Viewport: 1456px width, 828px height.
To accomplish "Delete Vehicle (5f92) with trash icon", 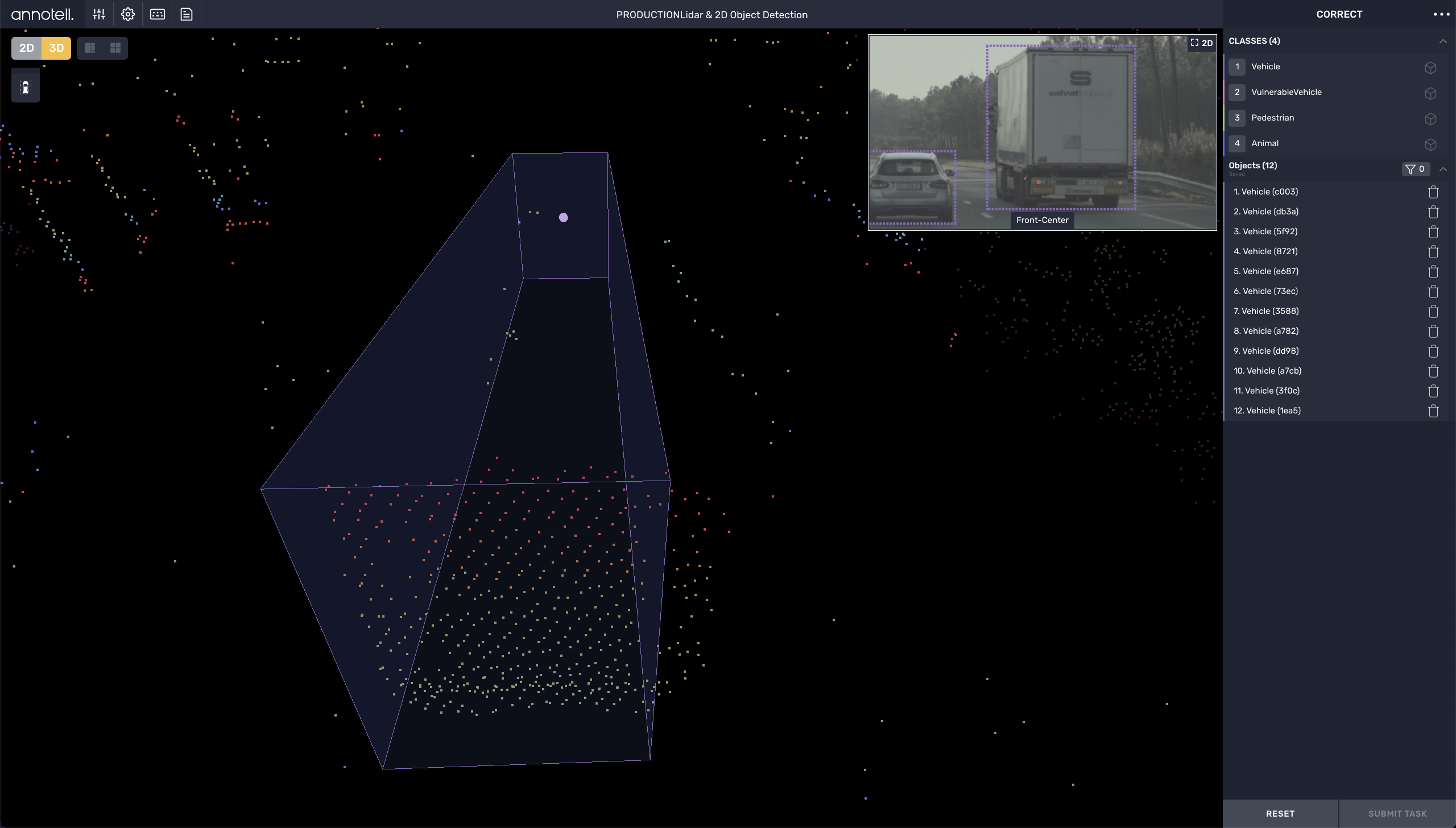I will pos(1433,231).
